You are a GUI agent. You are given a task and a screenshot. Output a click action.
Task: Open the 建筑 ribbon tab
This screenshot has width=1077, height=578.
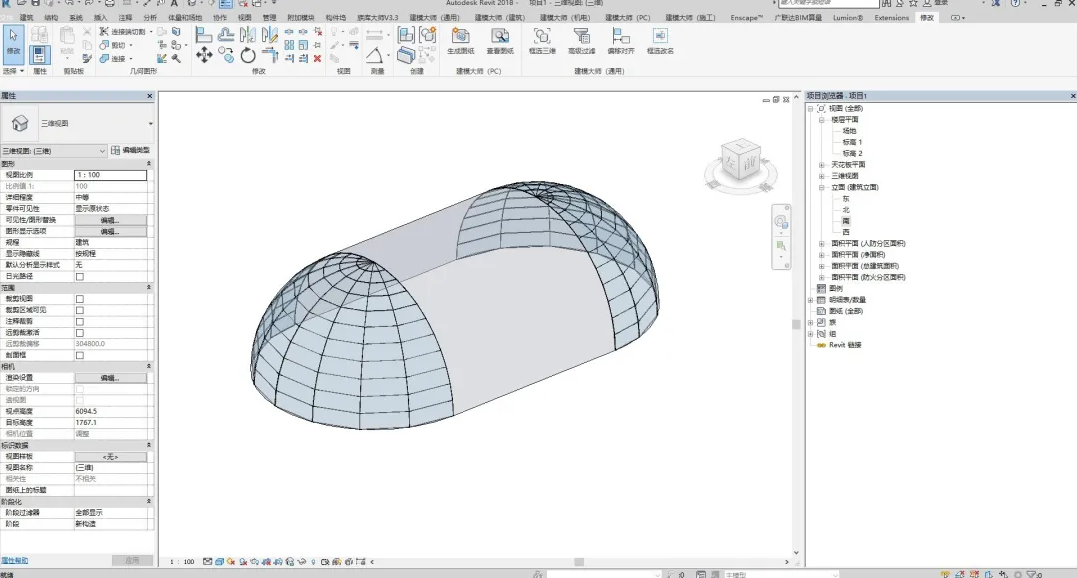[26, 18]
